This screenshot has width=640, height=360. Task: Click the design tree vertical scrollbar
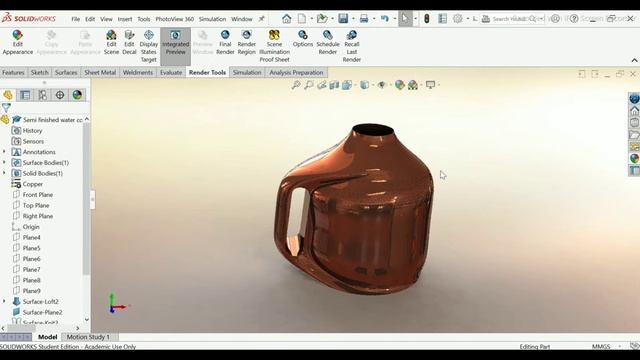pyautogui.click(x=86, y=198)
